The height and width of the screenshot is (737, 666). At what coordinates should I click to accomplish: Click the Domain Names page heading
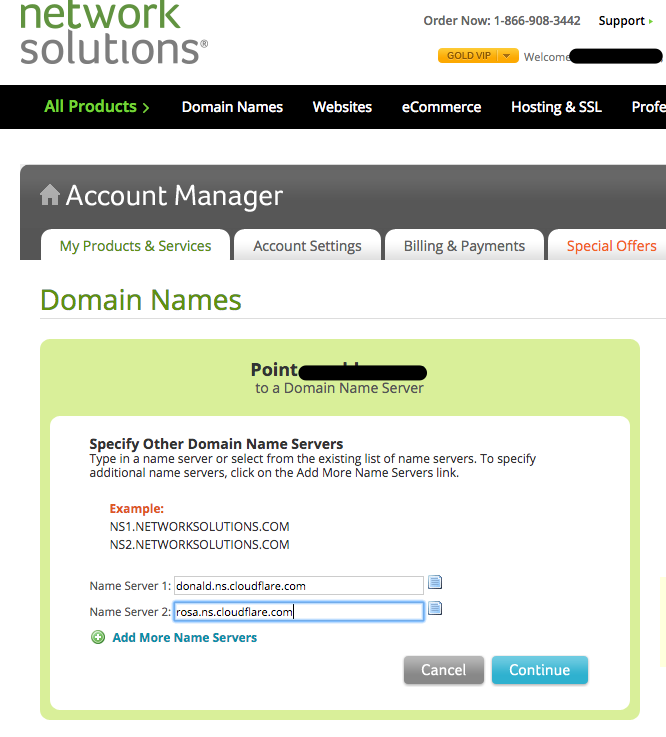141,300
